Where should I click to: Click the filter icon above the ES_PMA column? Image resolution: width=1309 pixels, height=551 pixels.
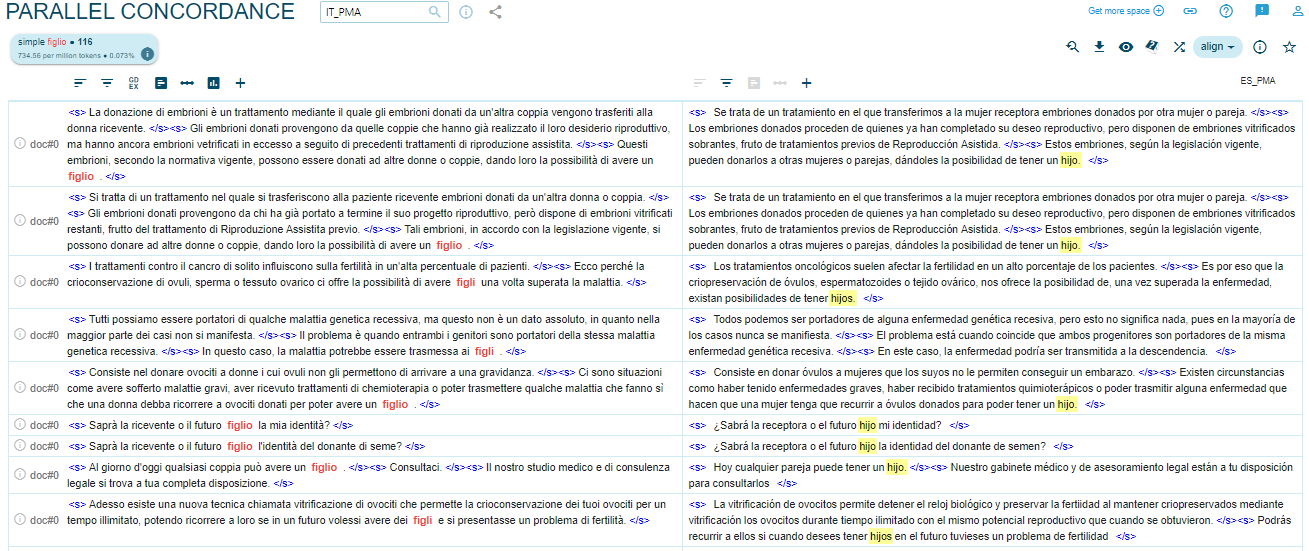point(727,83)
